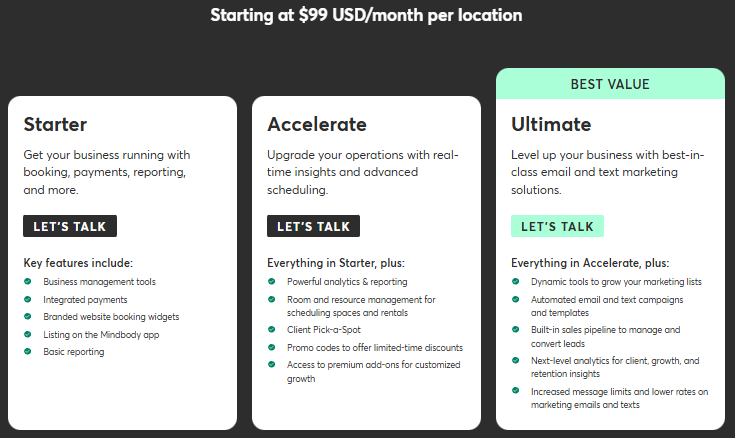Click check icon by Listing on Mindbody app
The width and height of the screenshot is (735, 438).
tap(28, 334)
